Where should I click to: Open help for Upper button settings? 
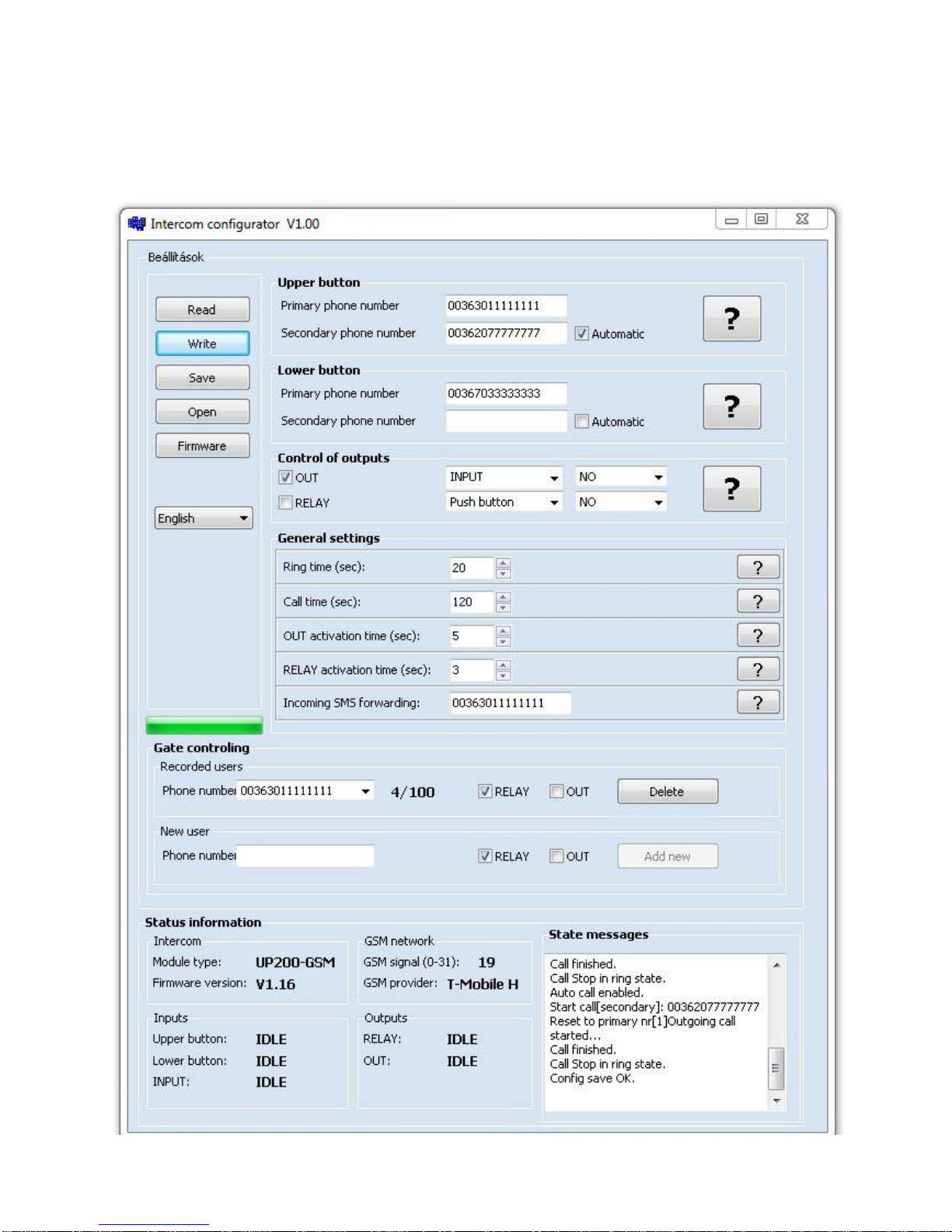click(x=731, y=319)
